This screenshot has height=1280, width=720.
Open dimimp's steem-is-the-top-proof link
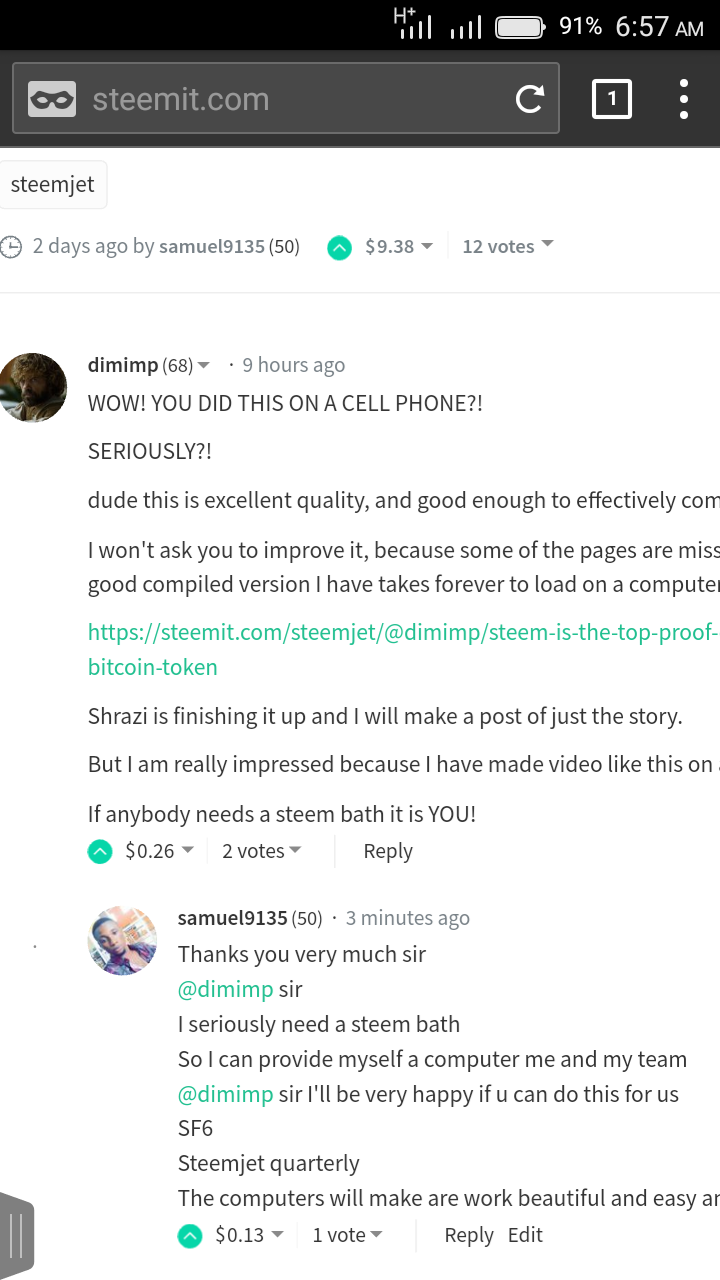402,632
